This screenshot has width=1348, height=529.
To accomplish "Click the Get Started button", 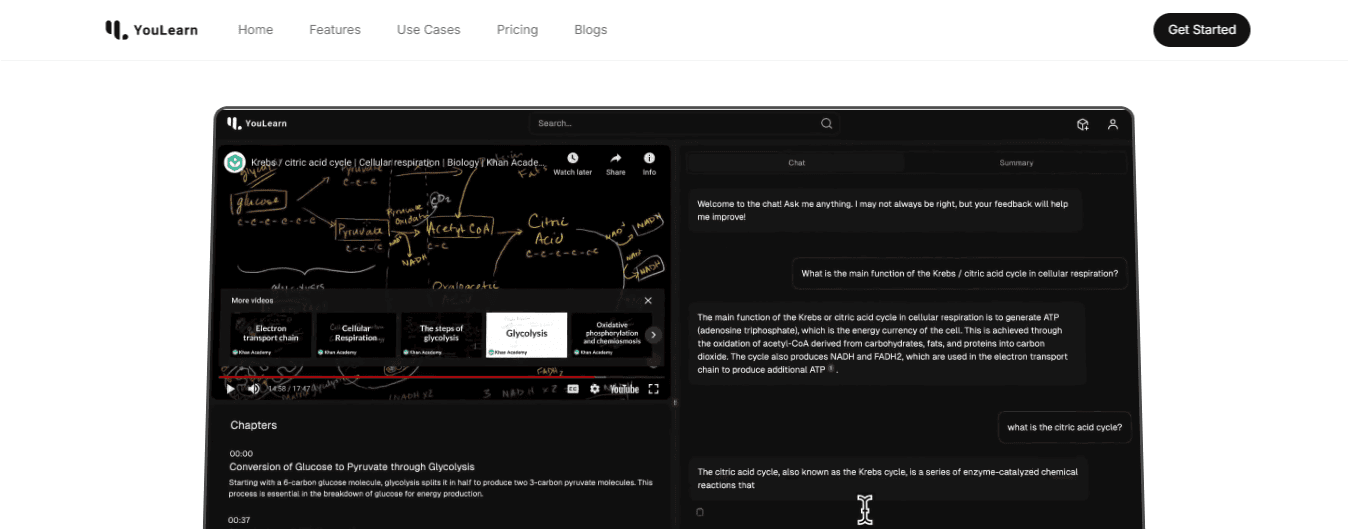I will [x=1201, y=30].
